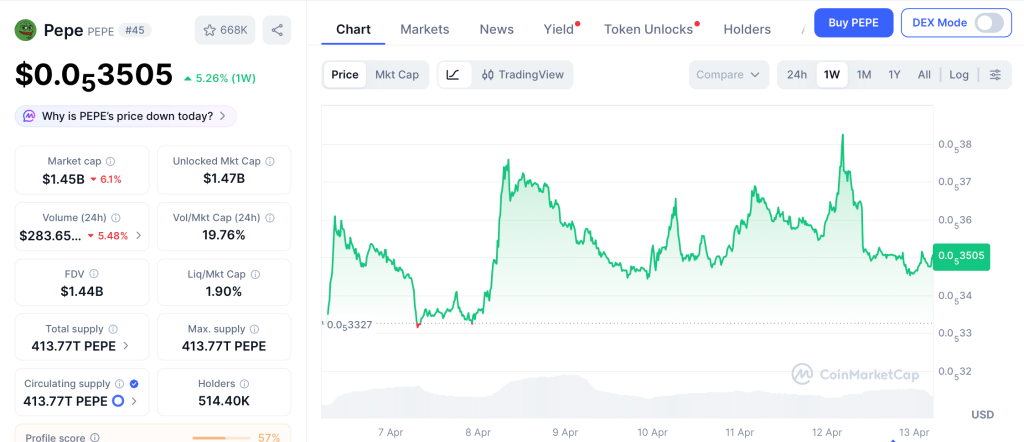Open the Compare dropdown

click(x=728, y=74)
